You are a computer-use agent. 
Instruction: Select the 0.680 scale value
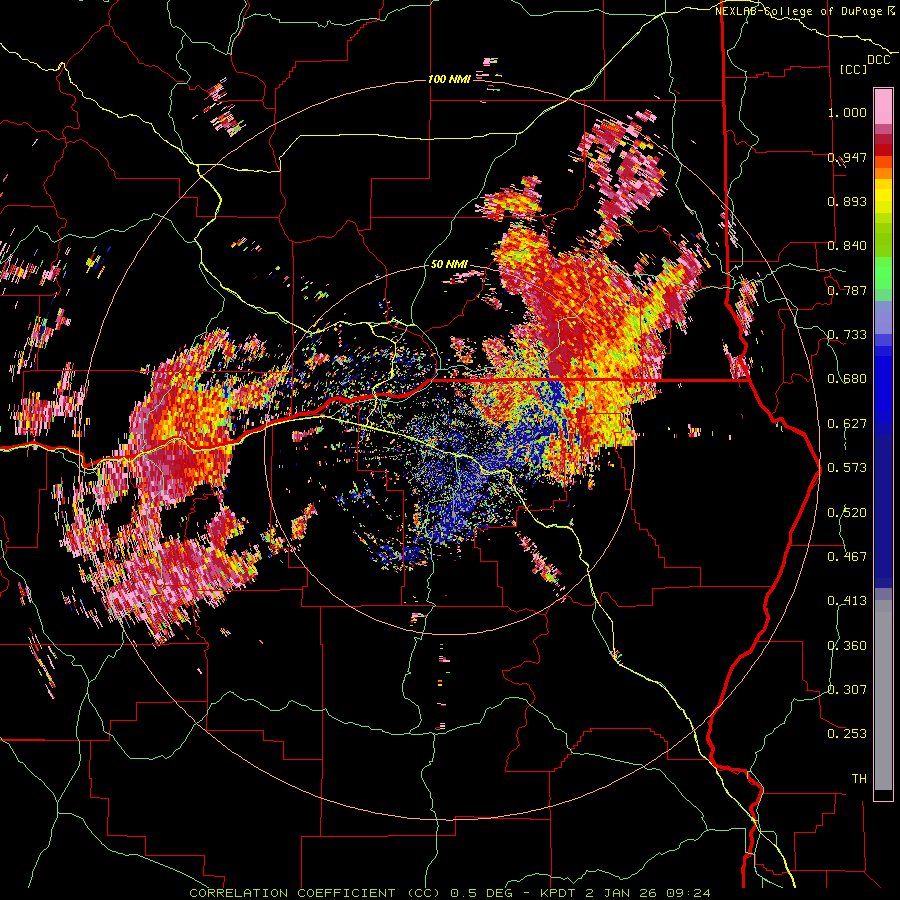847,379
